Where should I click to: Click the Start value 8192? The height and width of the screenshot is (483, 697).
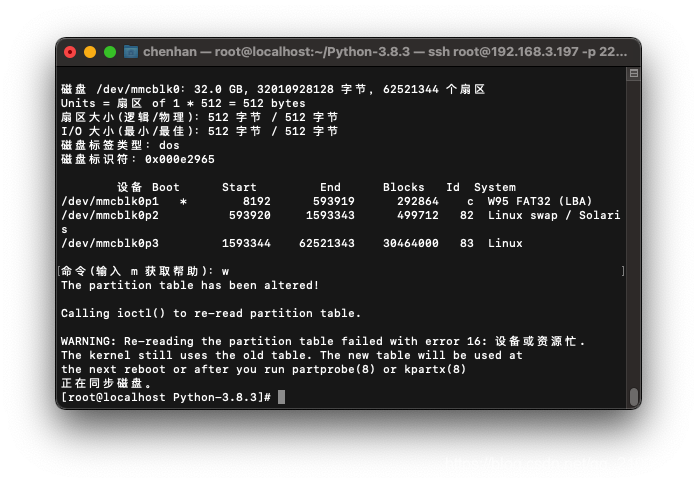(256, 201)
